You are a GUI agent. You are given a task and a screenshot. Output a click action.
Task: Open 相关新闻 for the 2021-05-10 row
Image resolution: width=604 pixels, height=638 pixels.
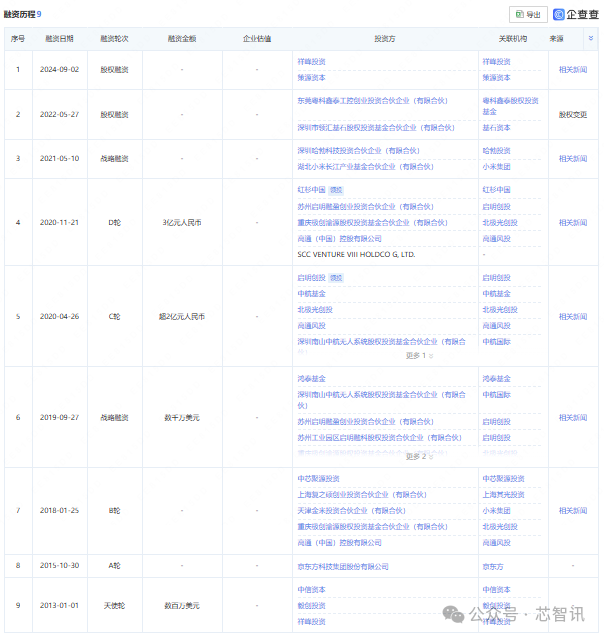[573, 158]
